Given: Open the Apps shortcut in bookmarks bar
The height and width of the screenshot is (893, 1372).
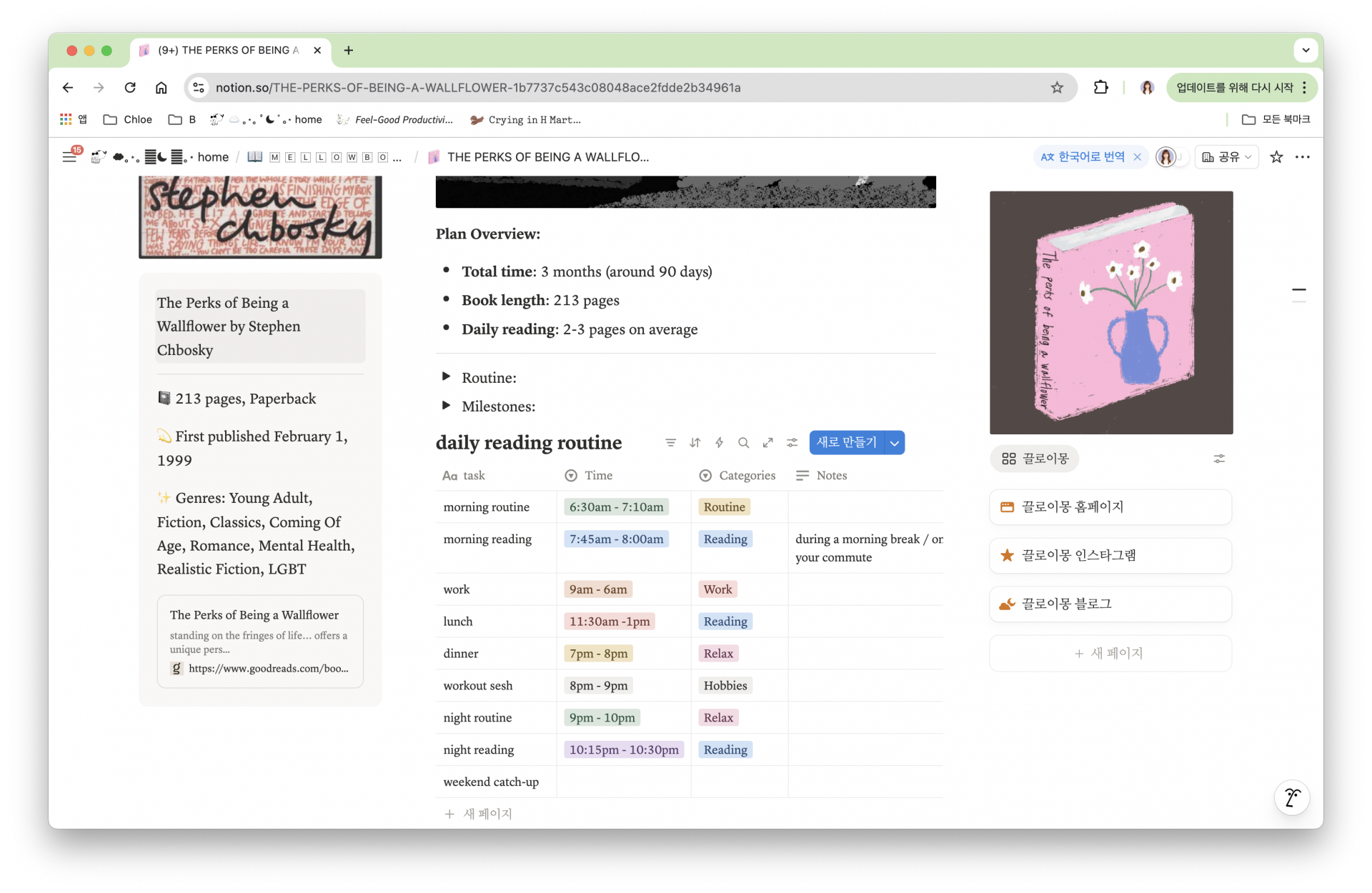Looking at the screenshot, I should (74, 119).
